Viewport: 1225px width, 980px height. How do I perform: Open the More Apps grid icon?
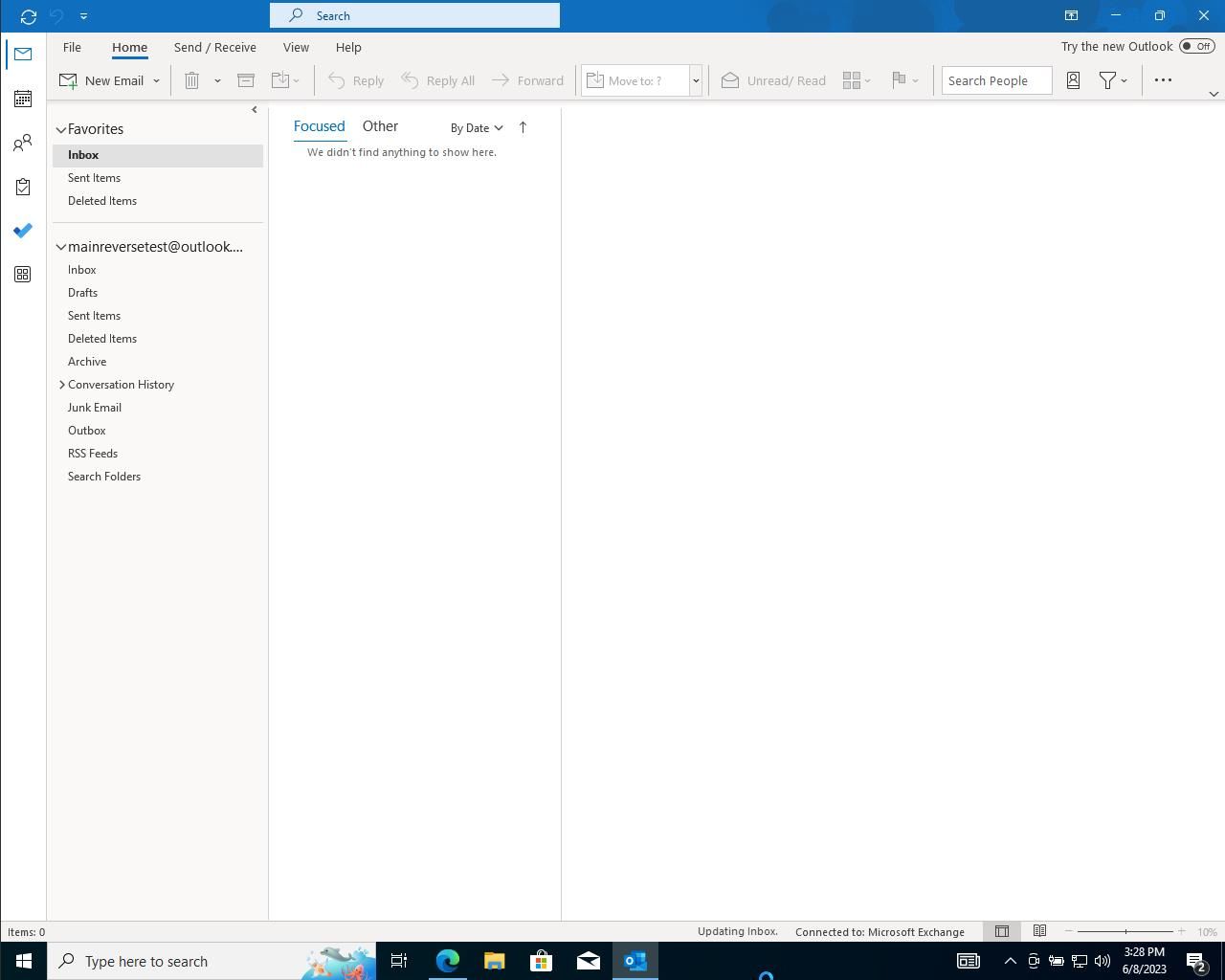(x=23, y=275)
